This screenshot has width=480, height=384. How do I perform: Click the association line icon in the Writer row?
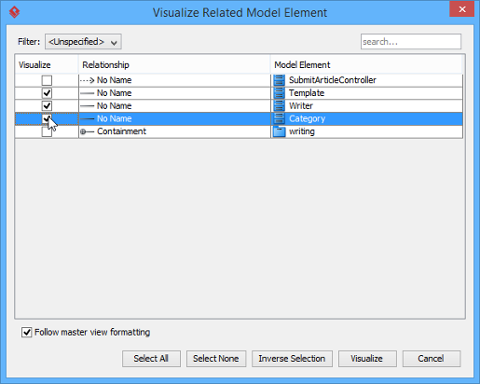[x=87, y=106]
